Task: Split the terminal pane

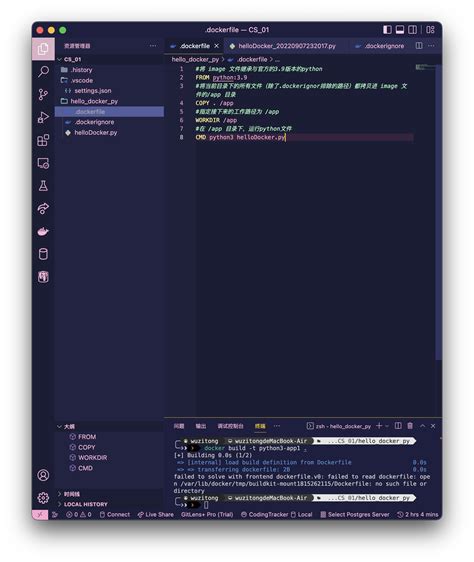Action: click(x=398, y=426)
